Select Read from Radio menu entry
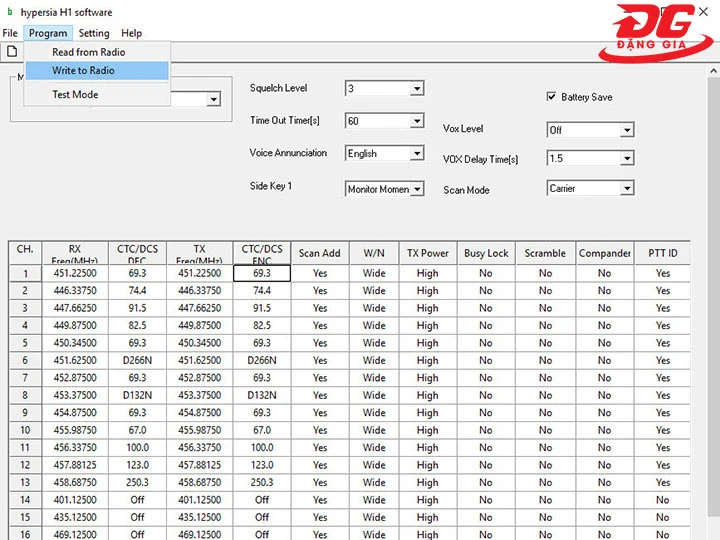This screenshot has height=540, width=720. tap(88, 52)
